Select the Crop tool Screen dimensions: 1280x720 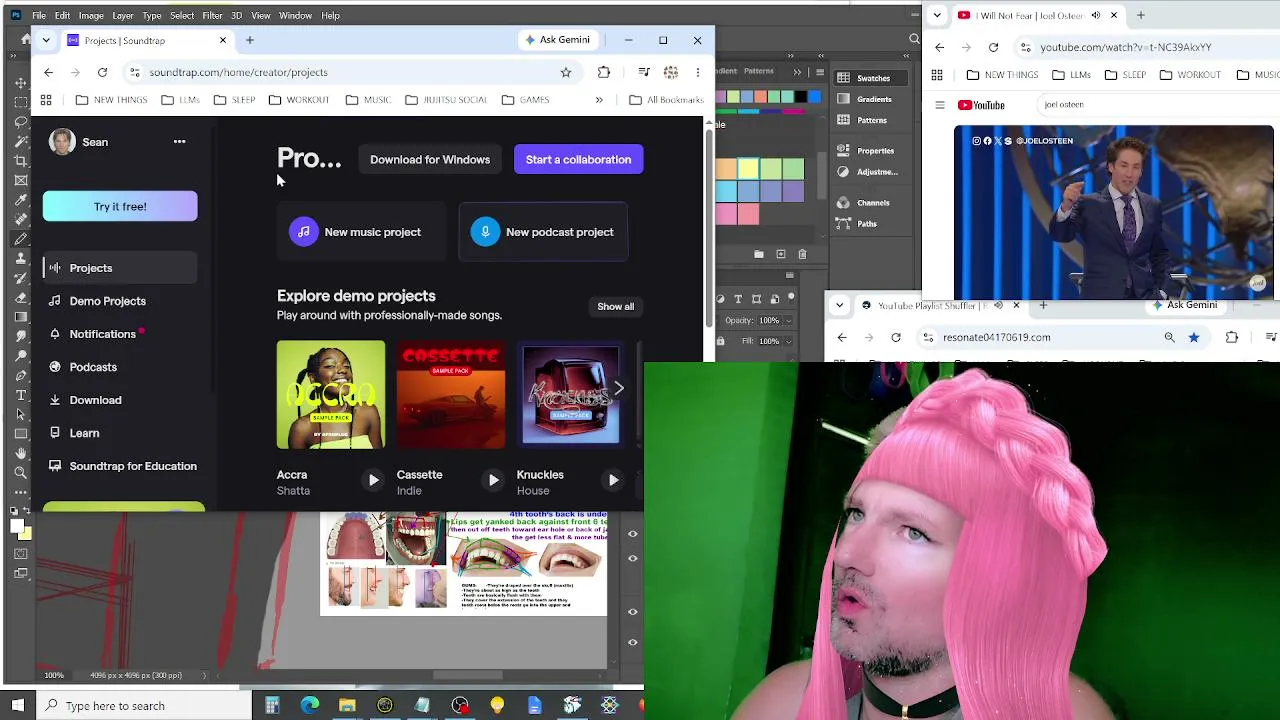pos(20,161)
